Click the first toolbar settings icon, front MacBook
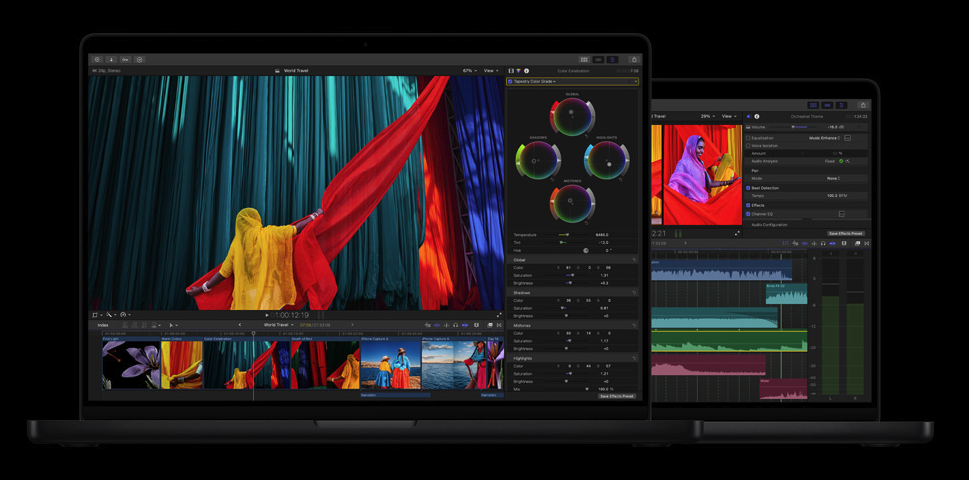 [x=97, y=59]
